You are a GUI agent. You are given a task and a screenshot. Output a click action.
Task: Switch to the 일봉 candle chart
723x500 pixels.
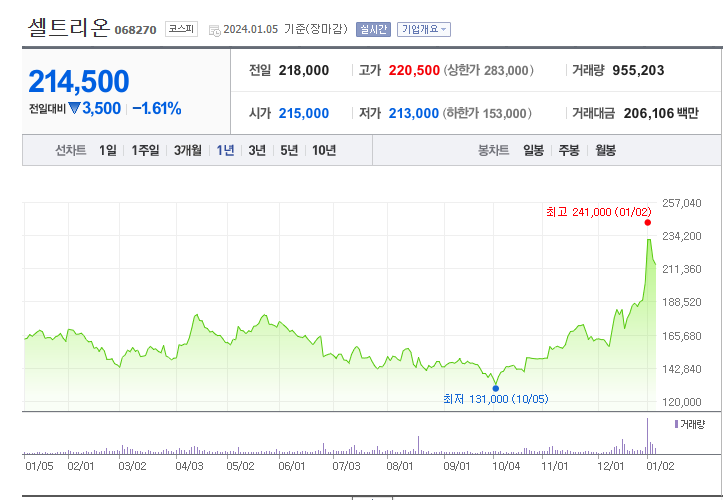click(x=533, y=150)
